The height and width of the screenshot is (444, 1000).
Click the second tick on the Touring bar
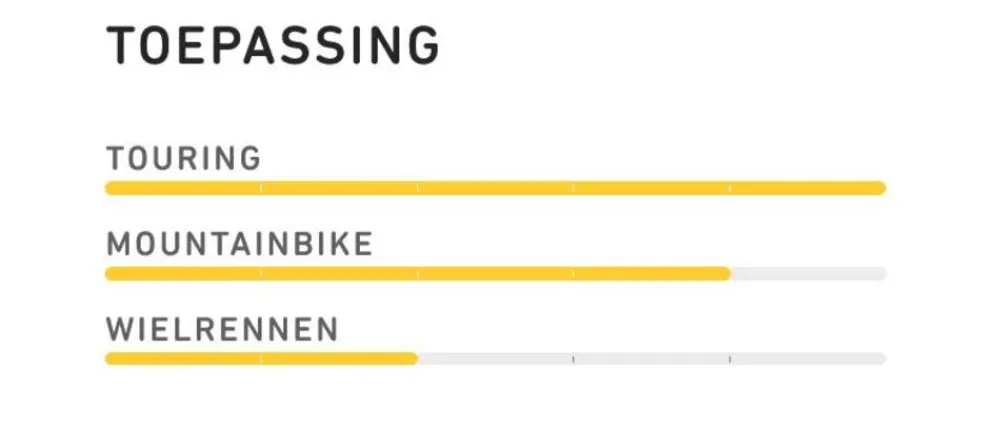[x=417, y=188]
